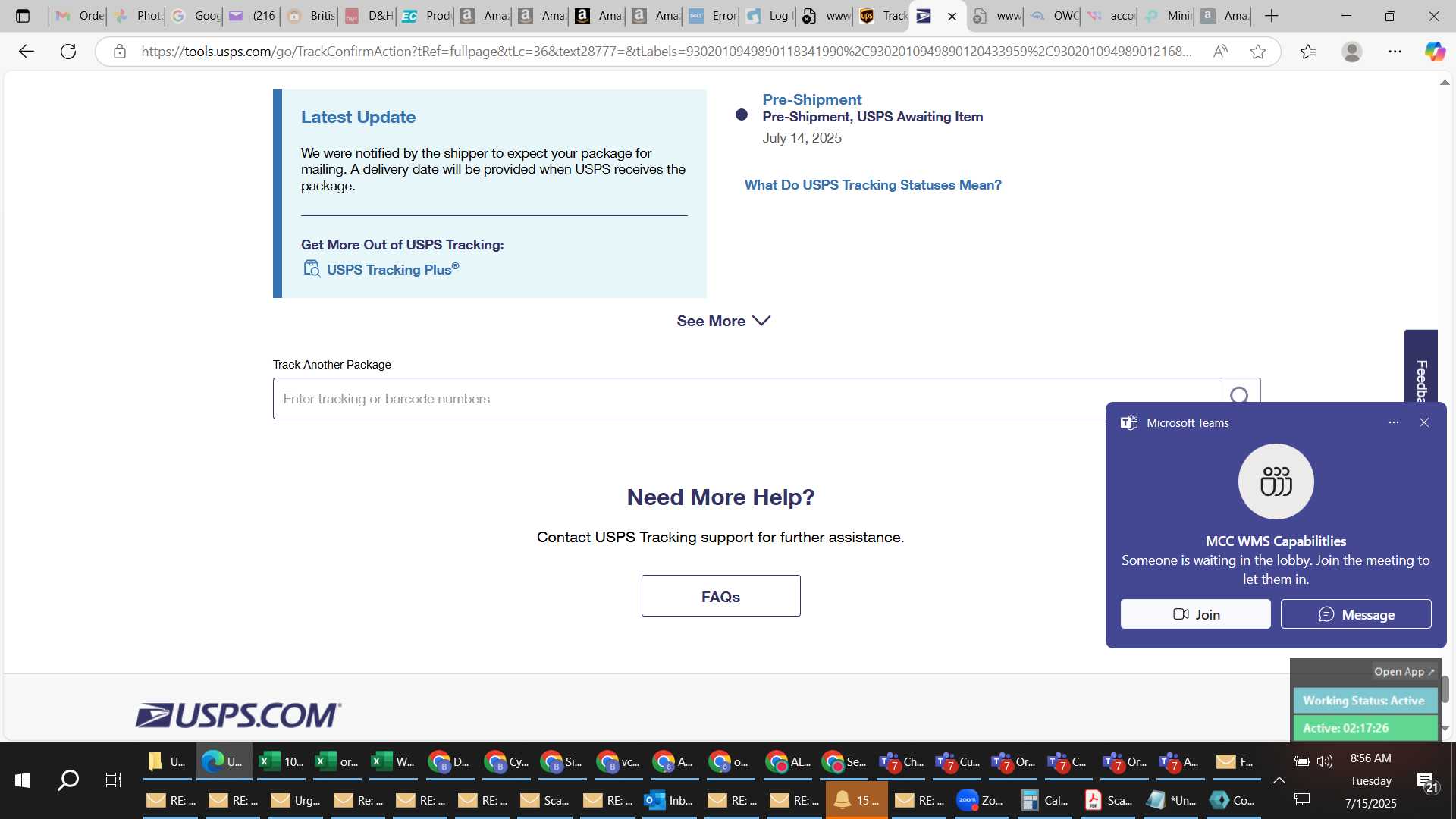Show hidden system tray icons
The image size is (1456, 819).
[x=1279, y=780]
